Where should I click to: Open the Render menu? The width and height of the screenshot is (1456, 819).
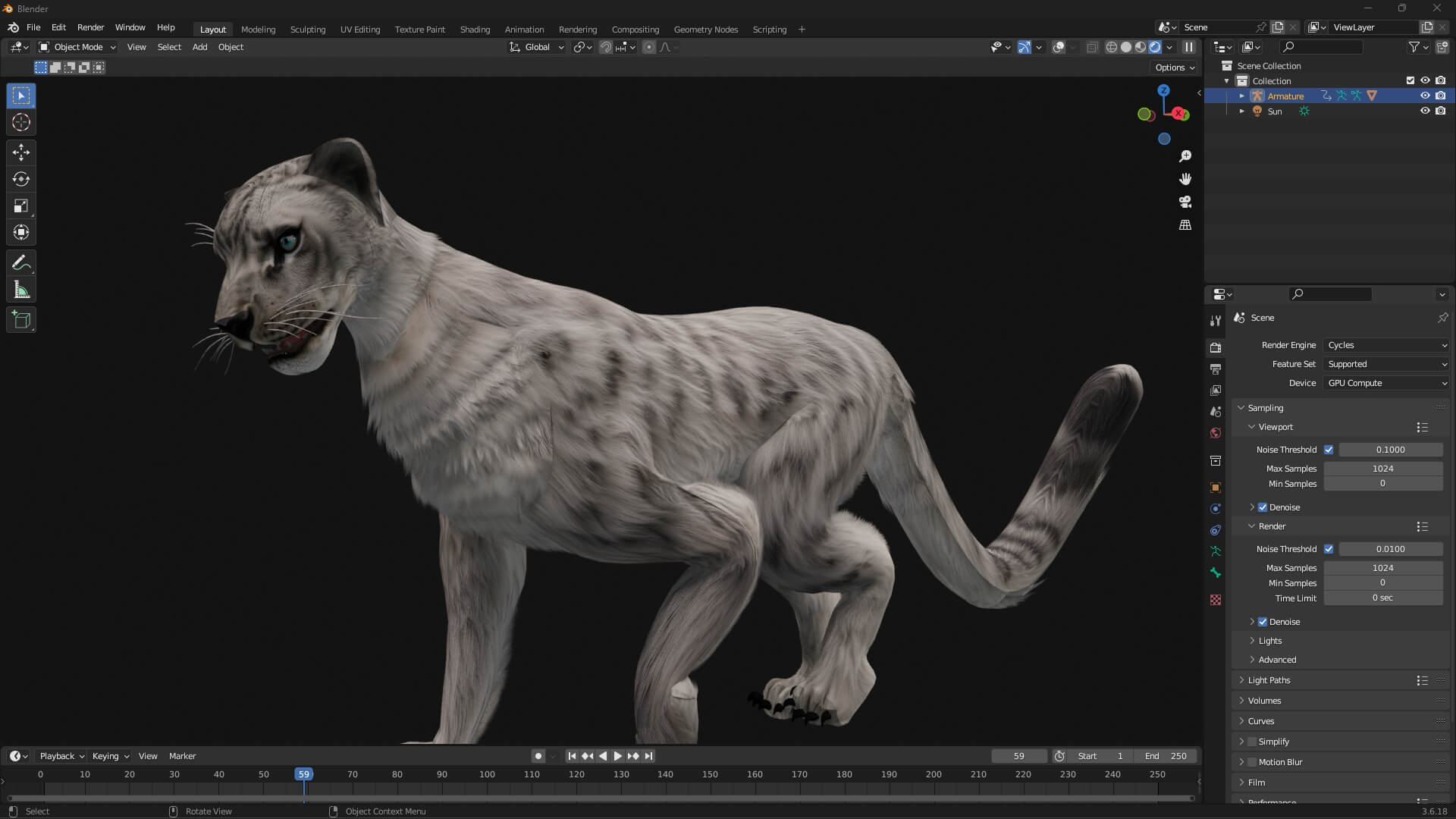pyautogui.click(x=90, y=27)
